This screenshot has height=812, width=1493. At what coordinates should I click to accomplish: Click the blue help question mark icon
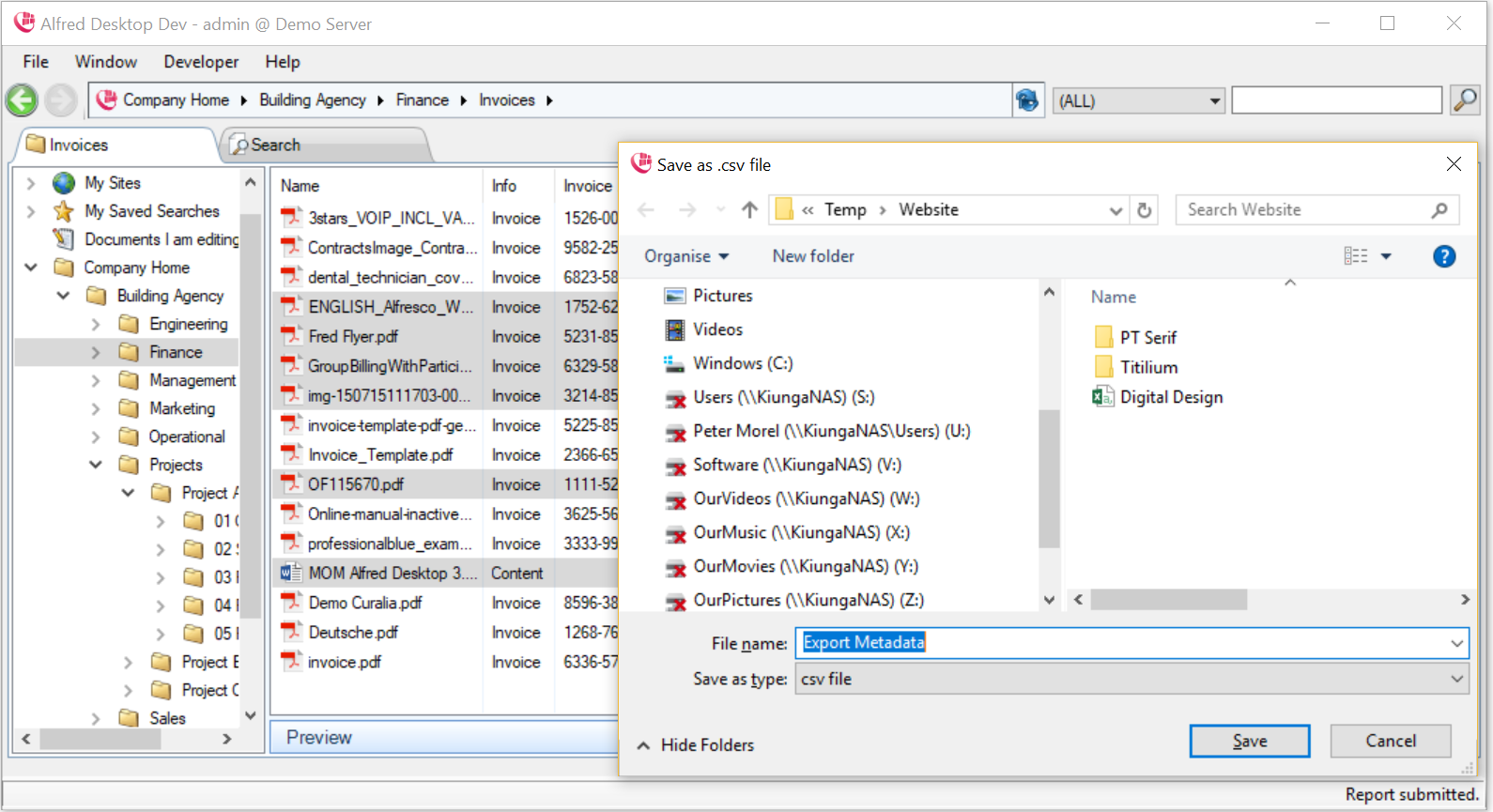(1444, 256)
